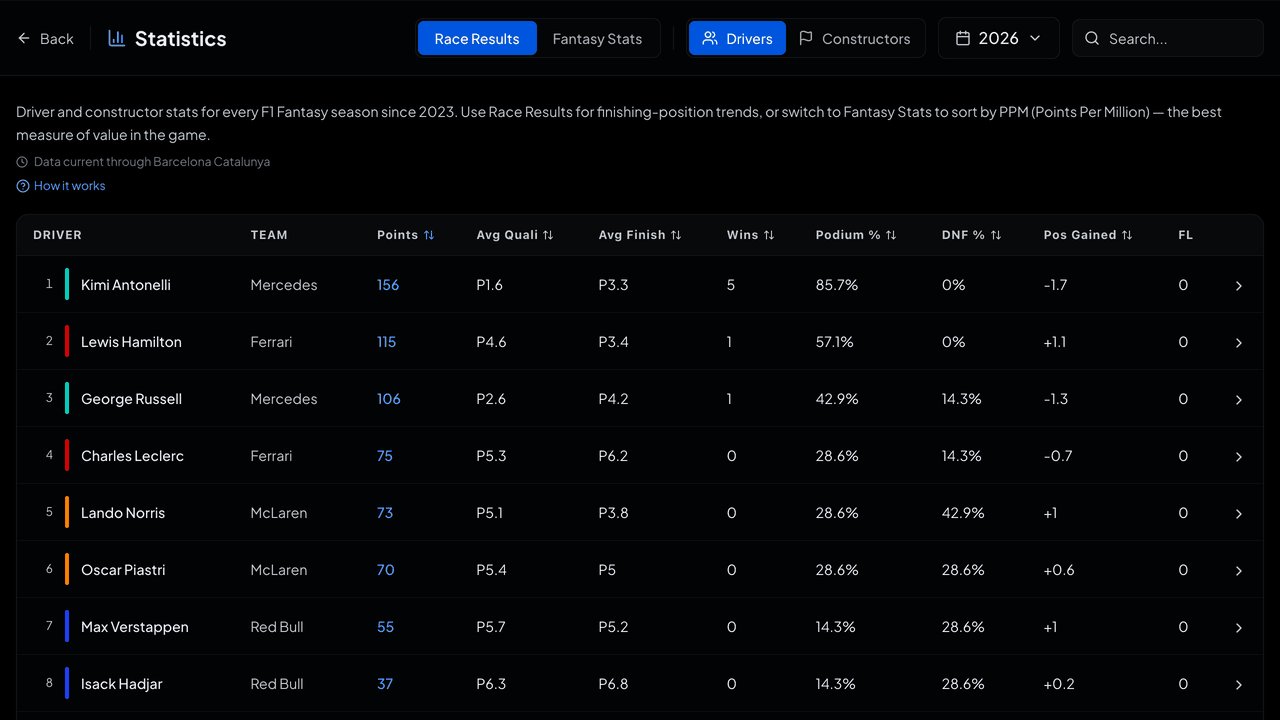This screenshot has height=720, width=1280.
Task: Click the sort icon next to Wins
Action: click(x=769, y=235)
